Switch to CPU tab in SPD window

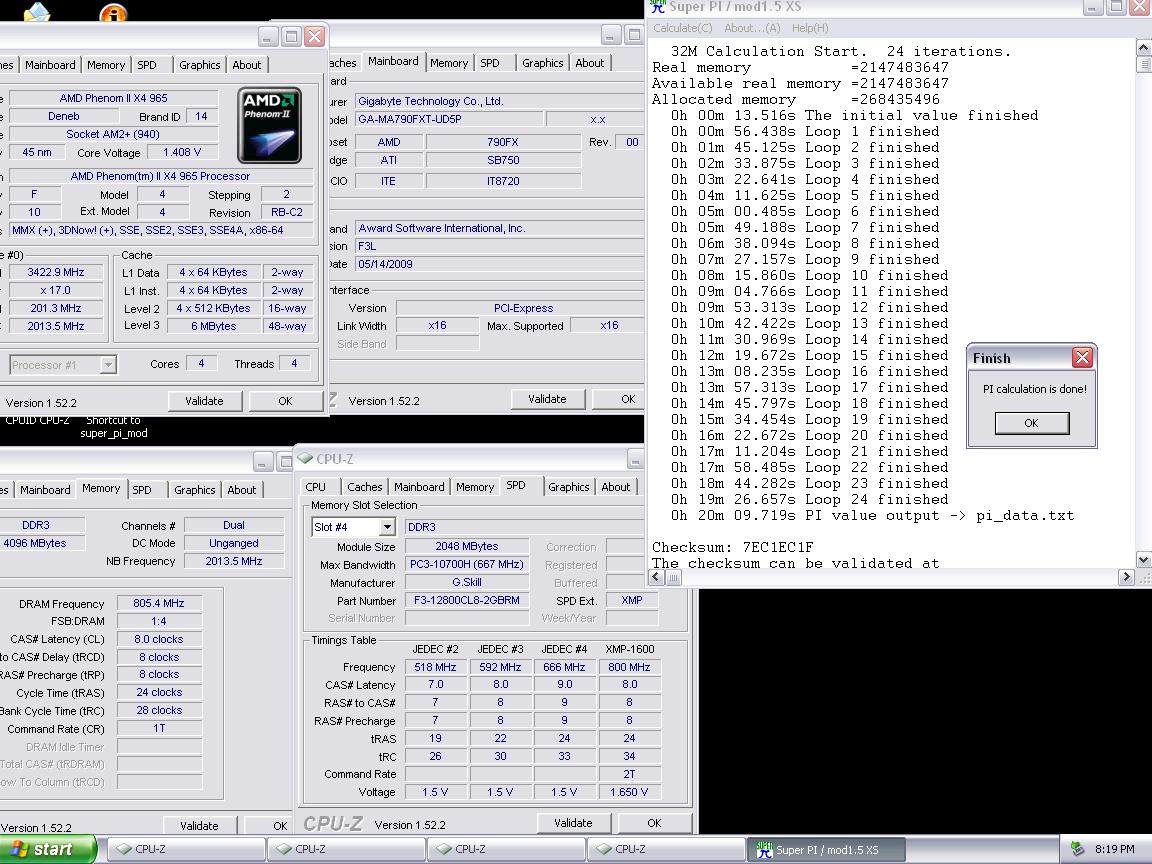click(315, 486)
